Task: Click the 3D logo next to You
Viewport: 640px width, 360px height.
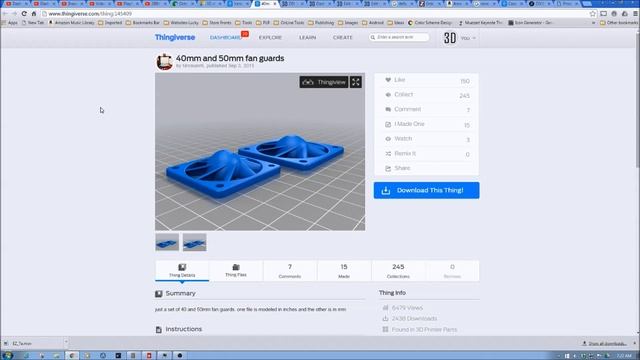Action: pyautogui.click(x=450, y=38)
